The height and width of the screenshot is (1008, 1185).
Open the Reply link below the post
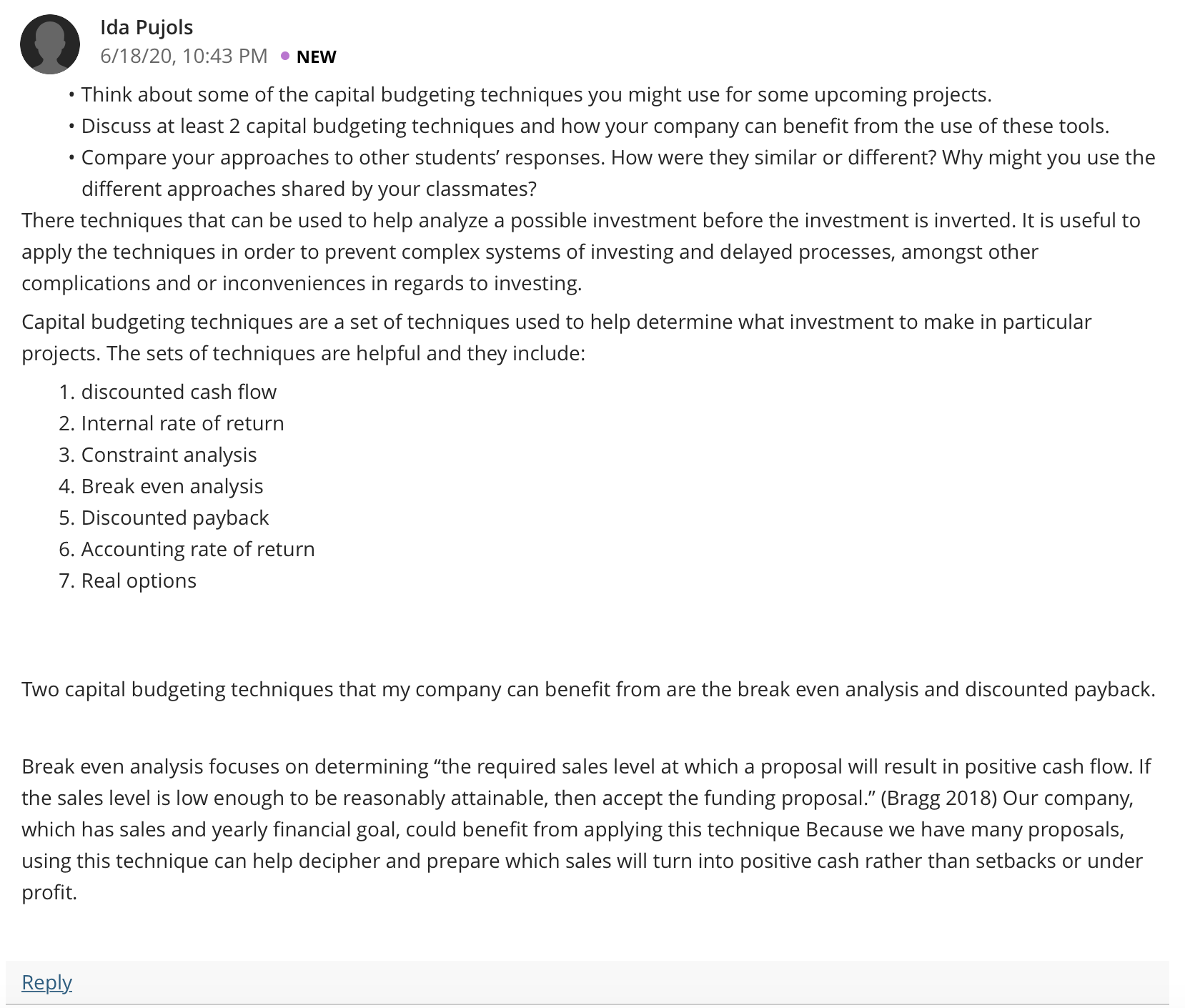pos(46,982)
